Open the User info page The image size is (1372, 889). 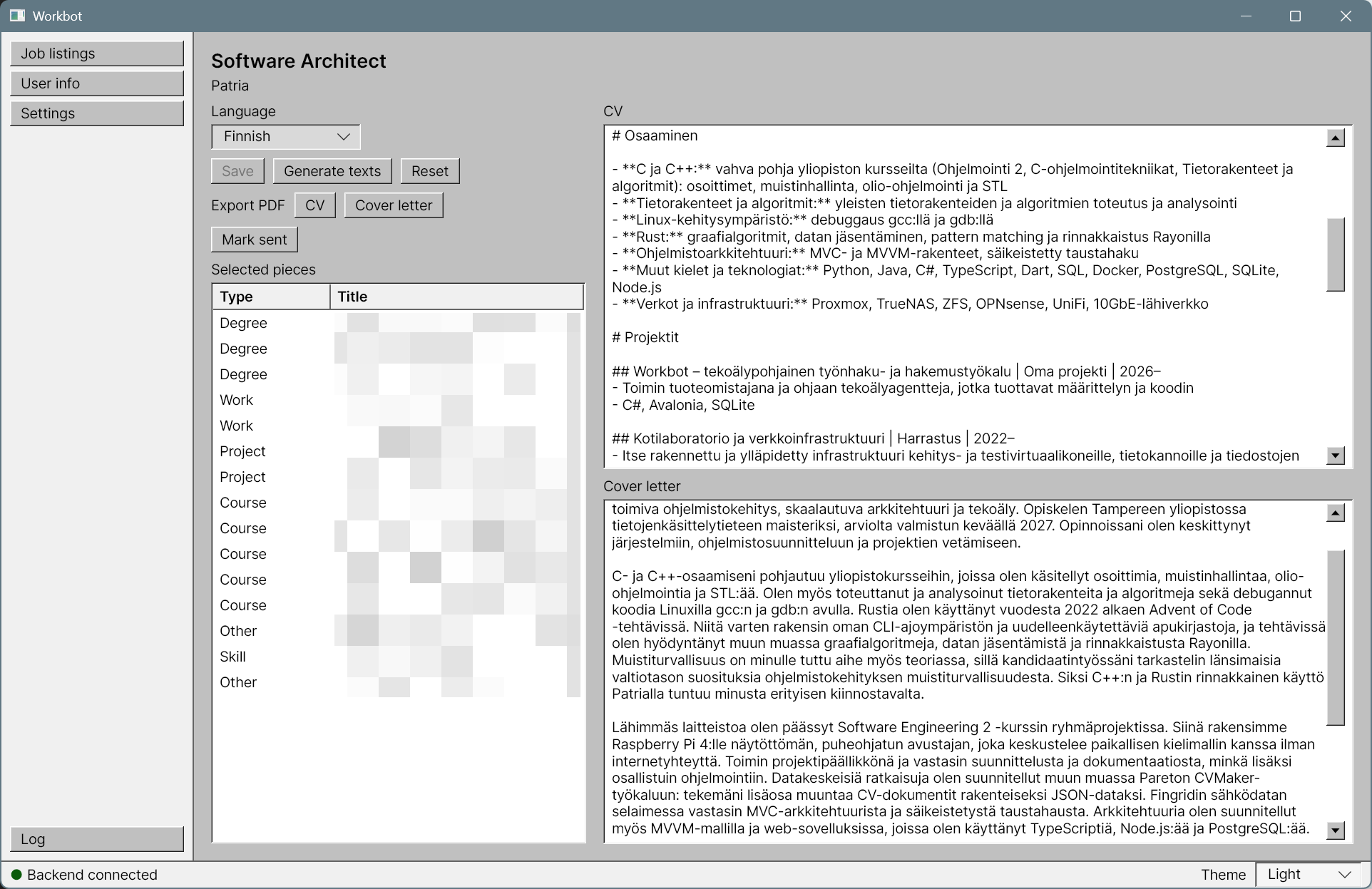97,83
